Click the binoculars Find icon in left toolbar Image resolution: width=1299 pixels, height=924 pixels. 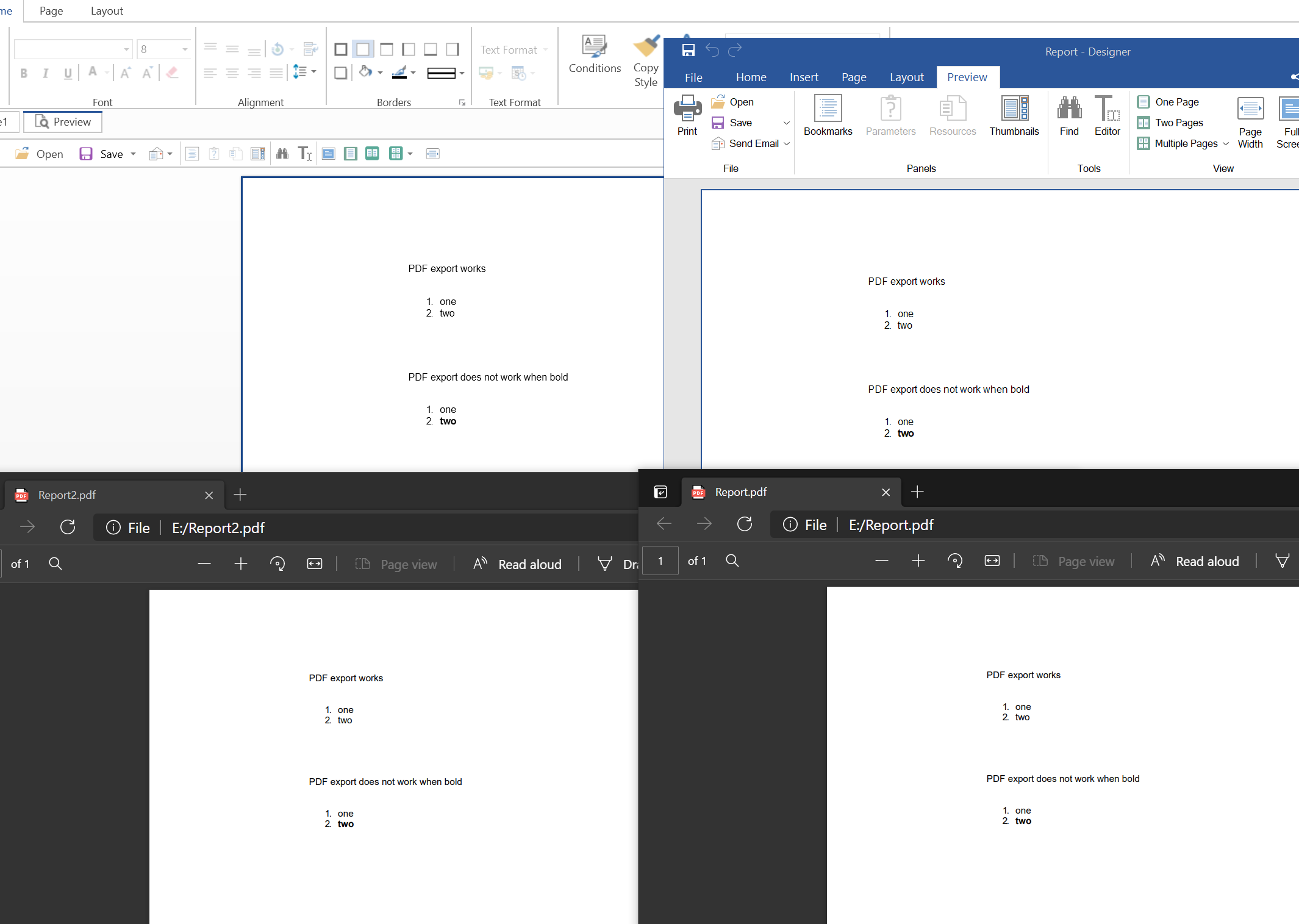tap(282, 154)
